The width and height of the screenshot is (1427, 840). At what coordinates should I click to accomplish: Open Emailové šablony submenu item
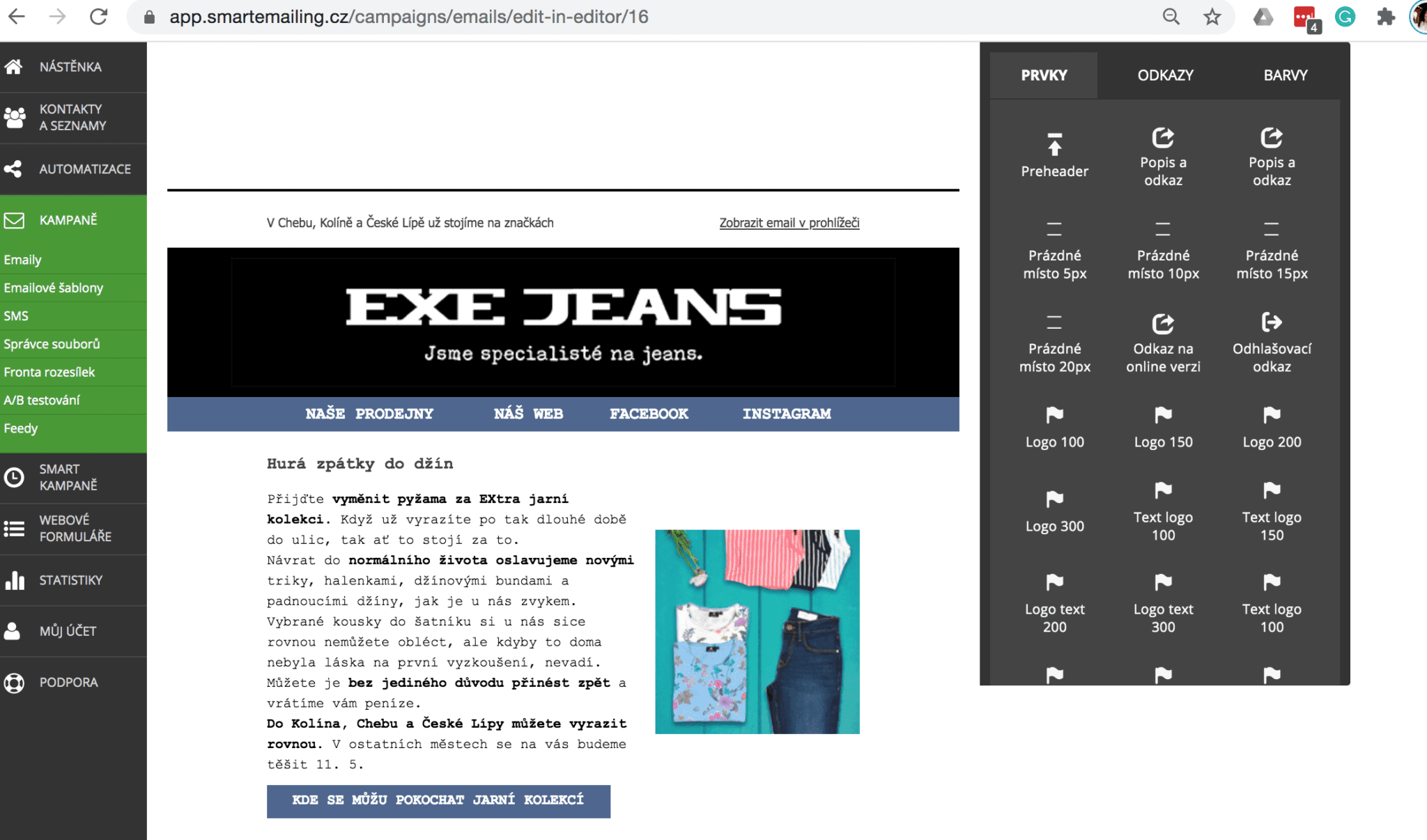(54, 288)
